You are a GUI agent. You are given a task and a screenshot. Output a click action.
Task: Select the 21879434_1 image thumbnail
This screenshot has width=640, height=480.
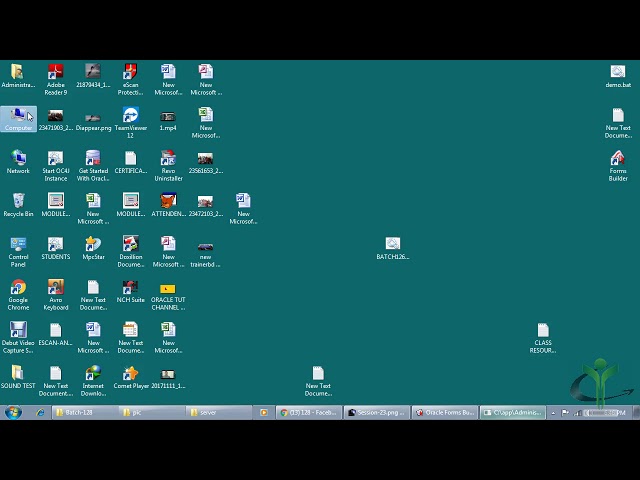93,76
